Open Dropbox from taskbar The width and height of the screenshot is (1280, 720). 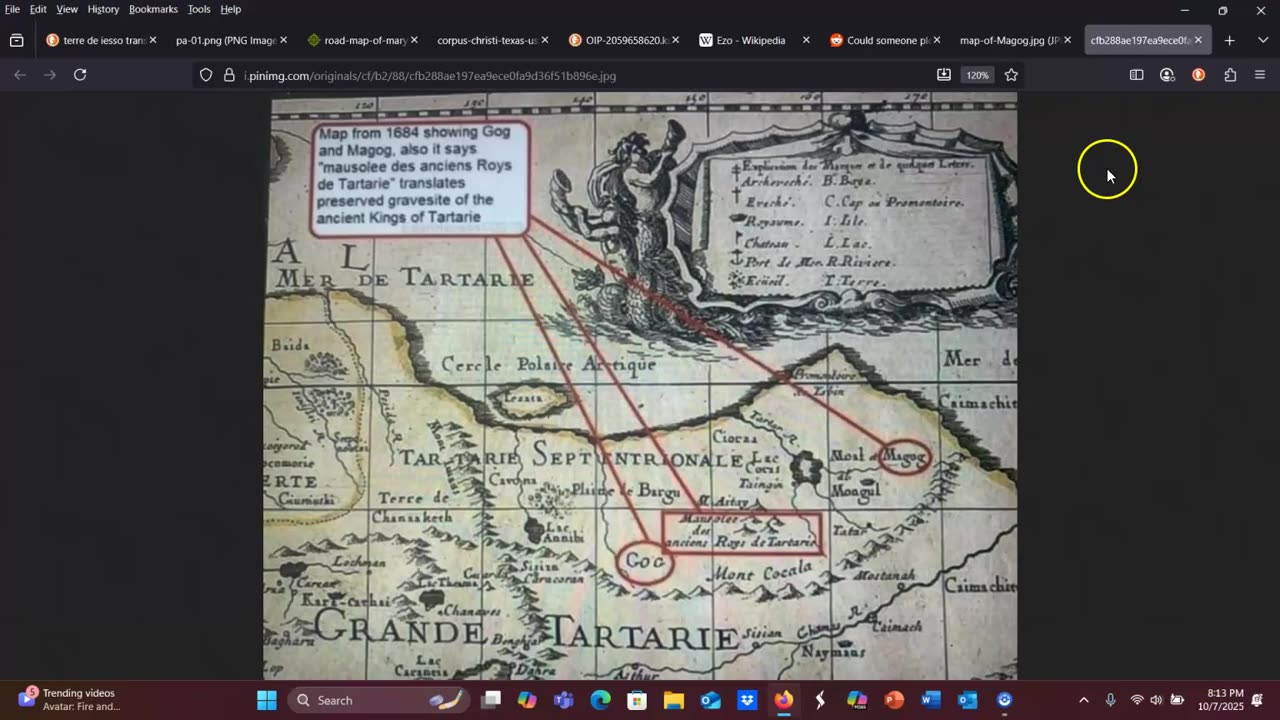pyautogui.click(x=747, y=700)
